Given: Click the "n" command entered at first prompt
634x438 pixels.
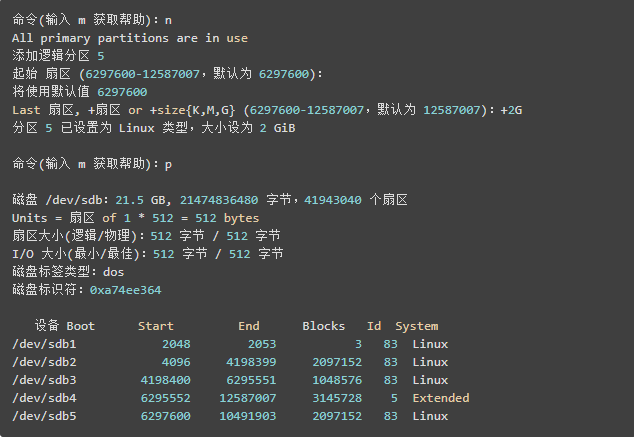Looking at the screenshot, I should click(168, 20).
